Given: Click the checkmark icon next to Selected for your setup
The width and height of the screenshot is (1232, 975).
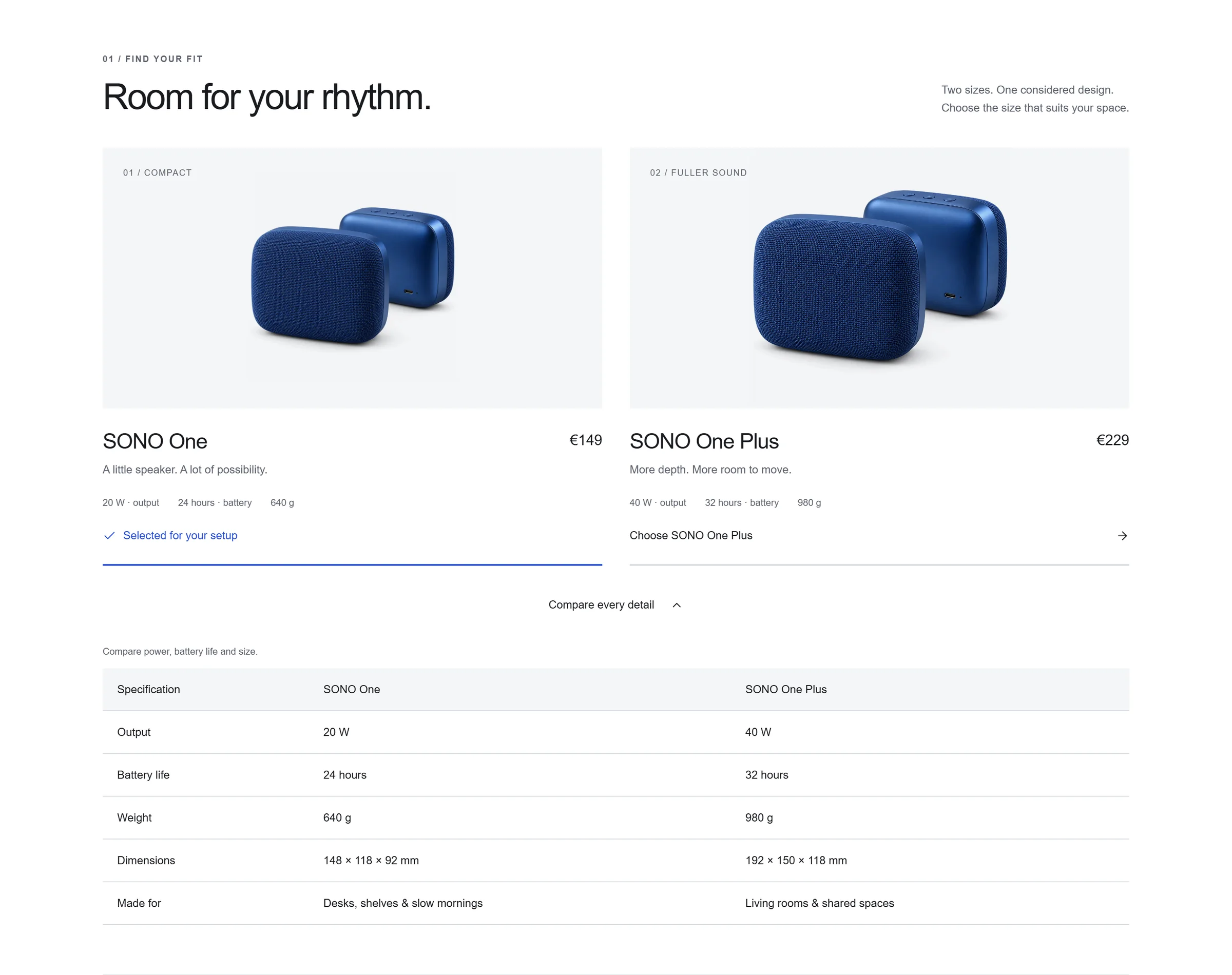Looking at the screenshot, I should click(109, 535).
